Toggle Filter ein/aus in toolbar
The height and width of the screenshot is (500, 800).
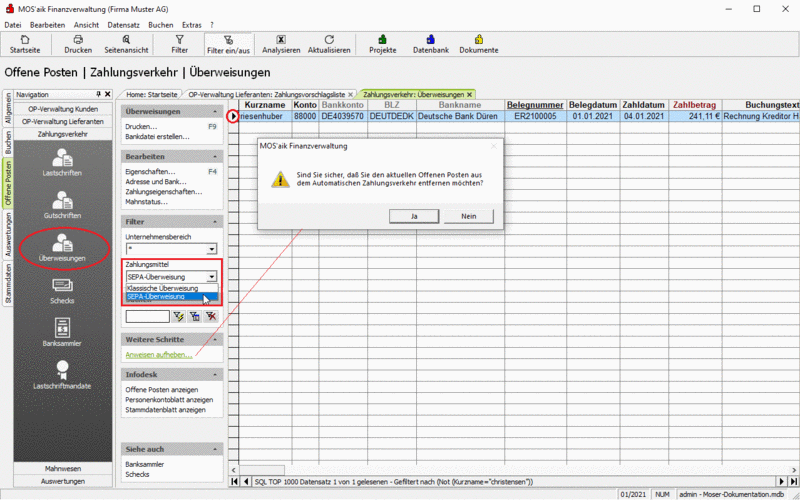229,44
